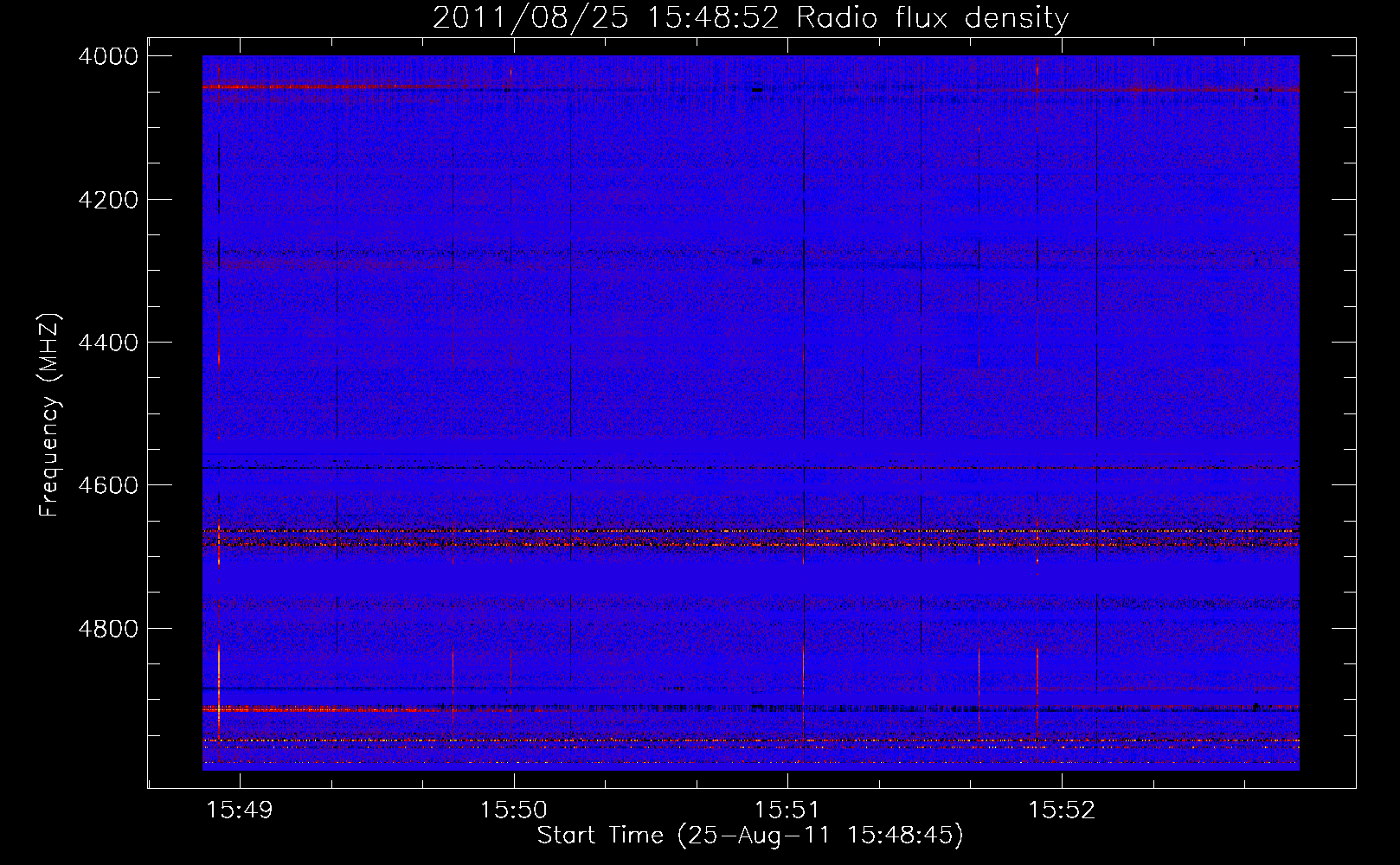
Task: Click the 15:52 time axis label
Action: (x=1062, y=811)
